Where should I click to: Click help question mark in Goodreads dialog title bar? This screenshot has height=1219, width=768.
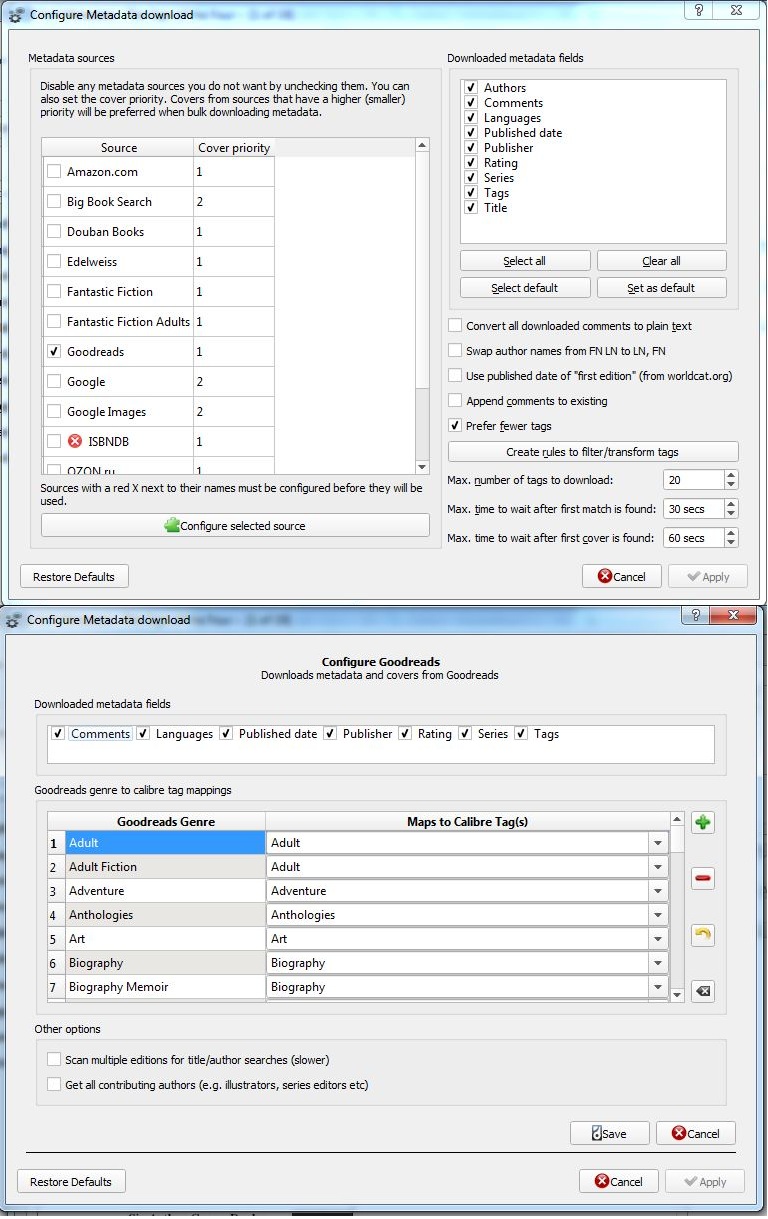[x=694, y=614]
